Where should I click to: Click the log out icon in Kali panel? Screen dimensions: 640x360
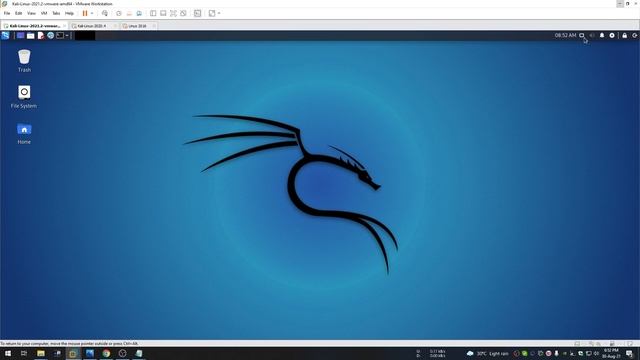tap(635, 36)
